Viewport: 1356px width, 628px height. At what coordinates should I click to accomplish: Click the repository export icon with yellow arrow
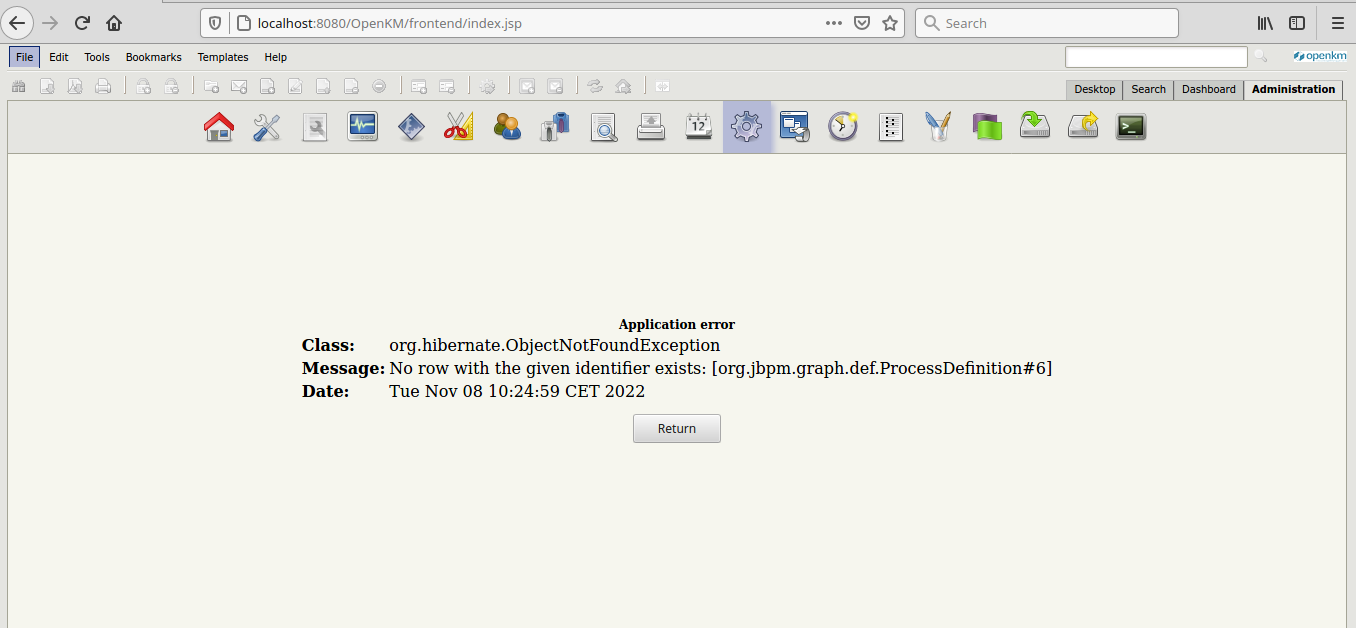1083,127
